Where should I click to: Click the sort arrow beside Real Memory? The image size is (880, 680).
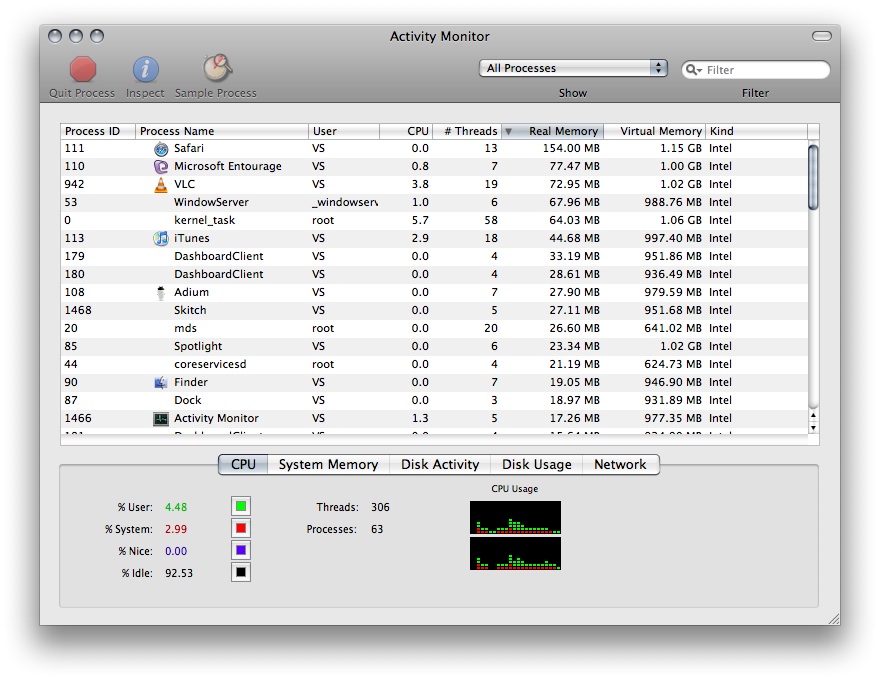(x=508, y=131)
